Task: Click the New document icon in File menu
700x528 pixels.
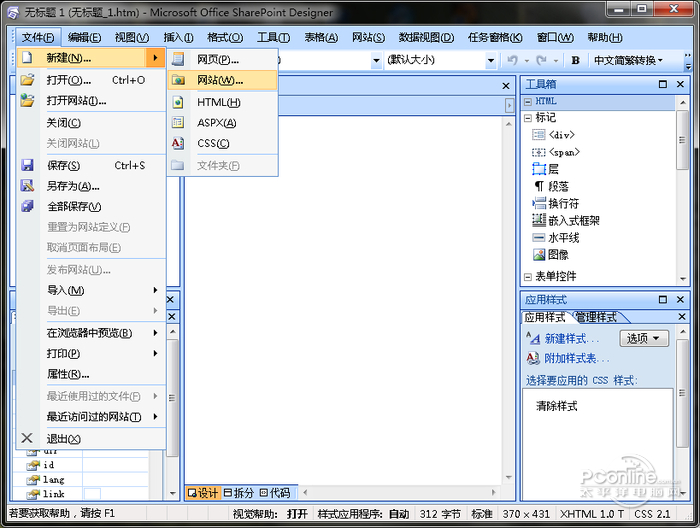Action: pyautogui.click(x=27, y=58)
